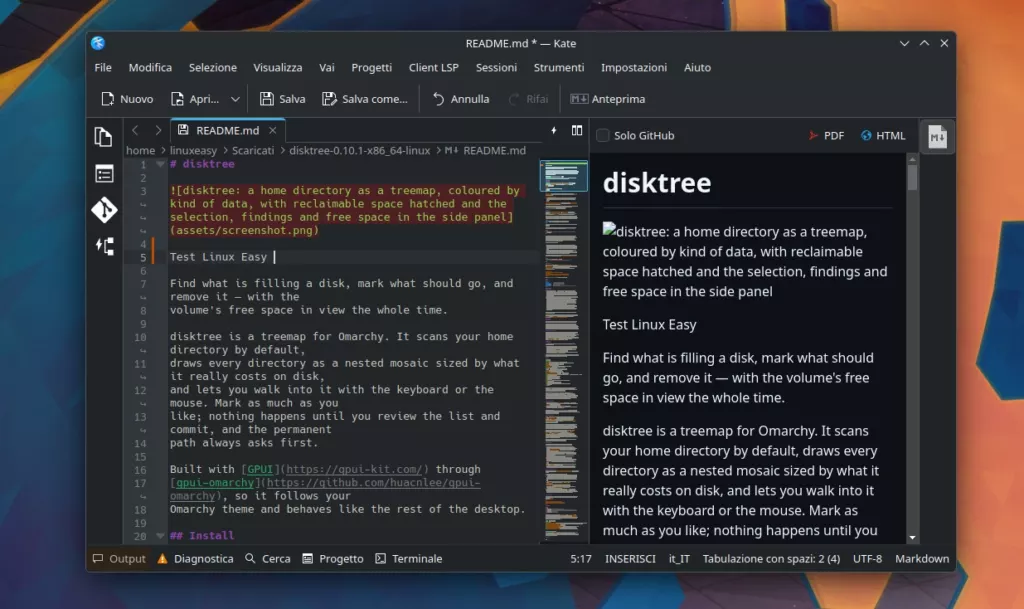Click the 'Keep above' window chevron up button
This screenshot has height=609, width=1024.
point(924,43)
